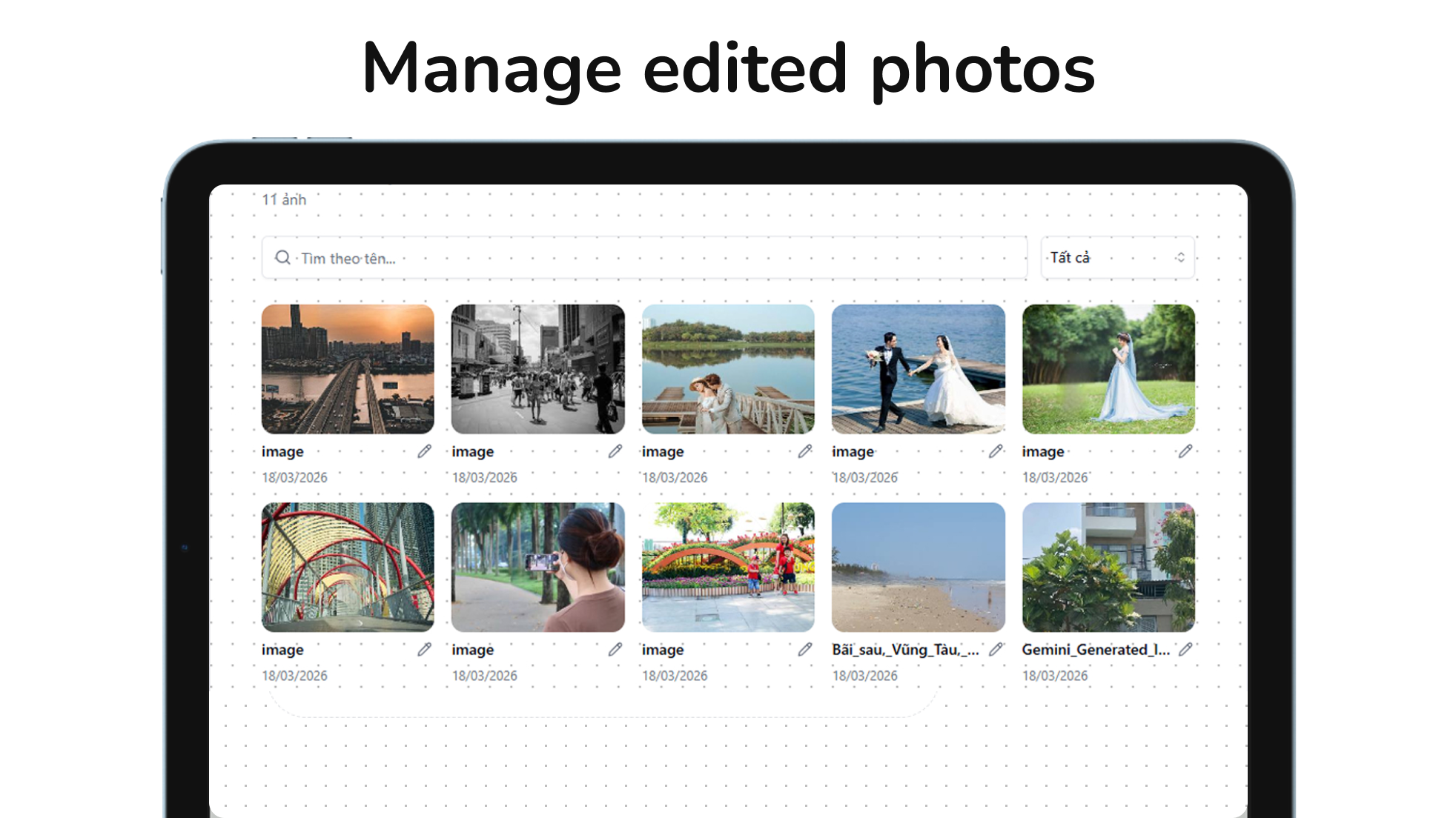Click rename pencil for black-and-white street photo
Image resolution: width=1456 pixels, height=818 pixels.
click(x=615, y=451)
